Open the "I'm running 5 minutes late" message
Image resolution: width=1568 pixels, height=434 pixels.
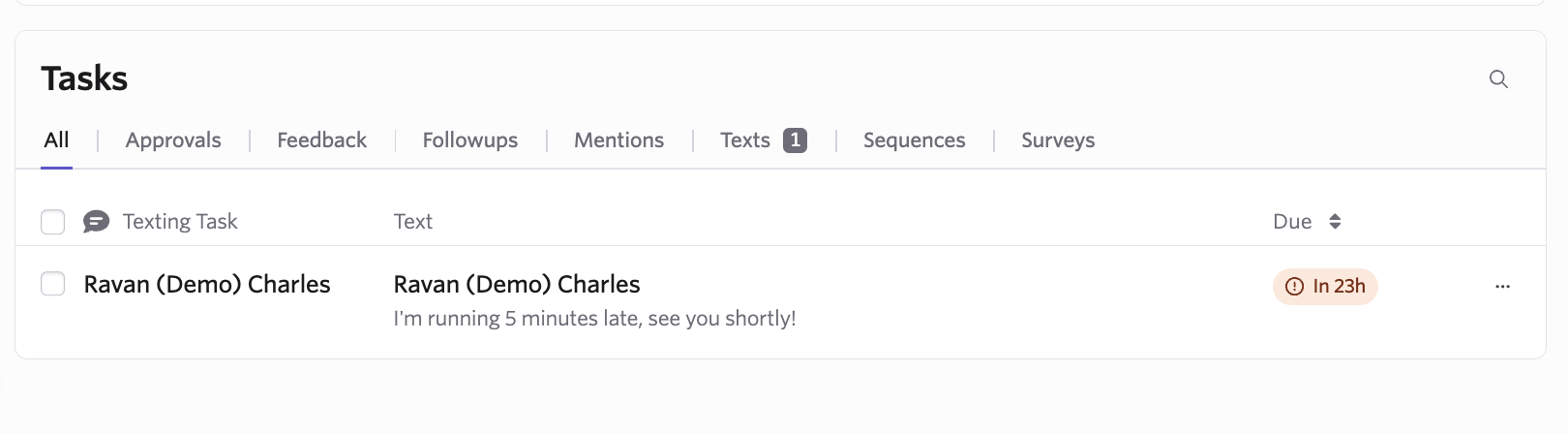(x=594, y=319)
